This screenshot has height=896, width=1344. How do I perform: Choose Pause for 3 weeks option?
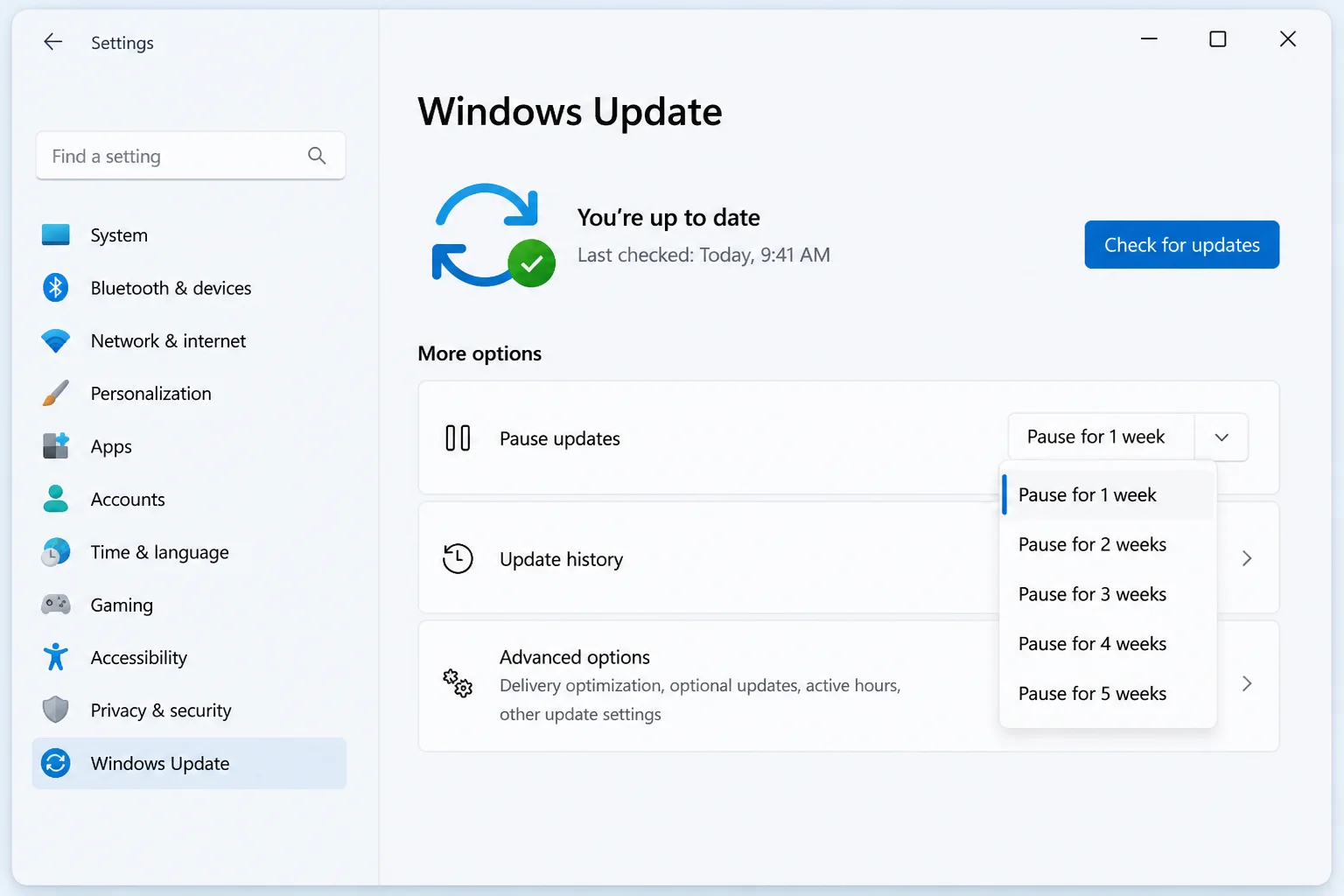coord(1108,594)
